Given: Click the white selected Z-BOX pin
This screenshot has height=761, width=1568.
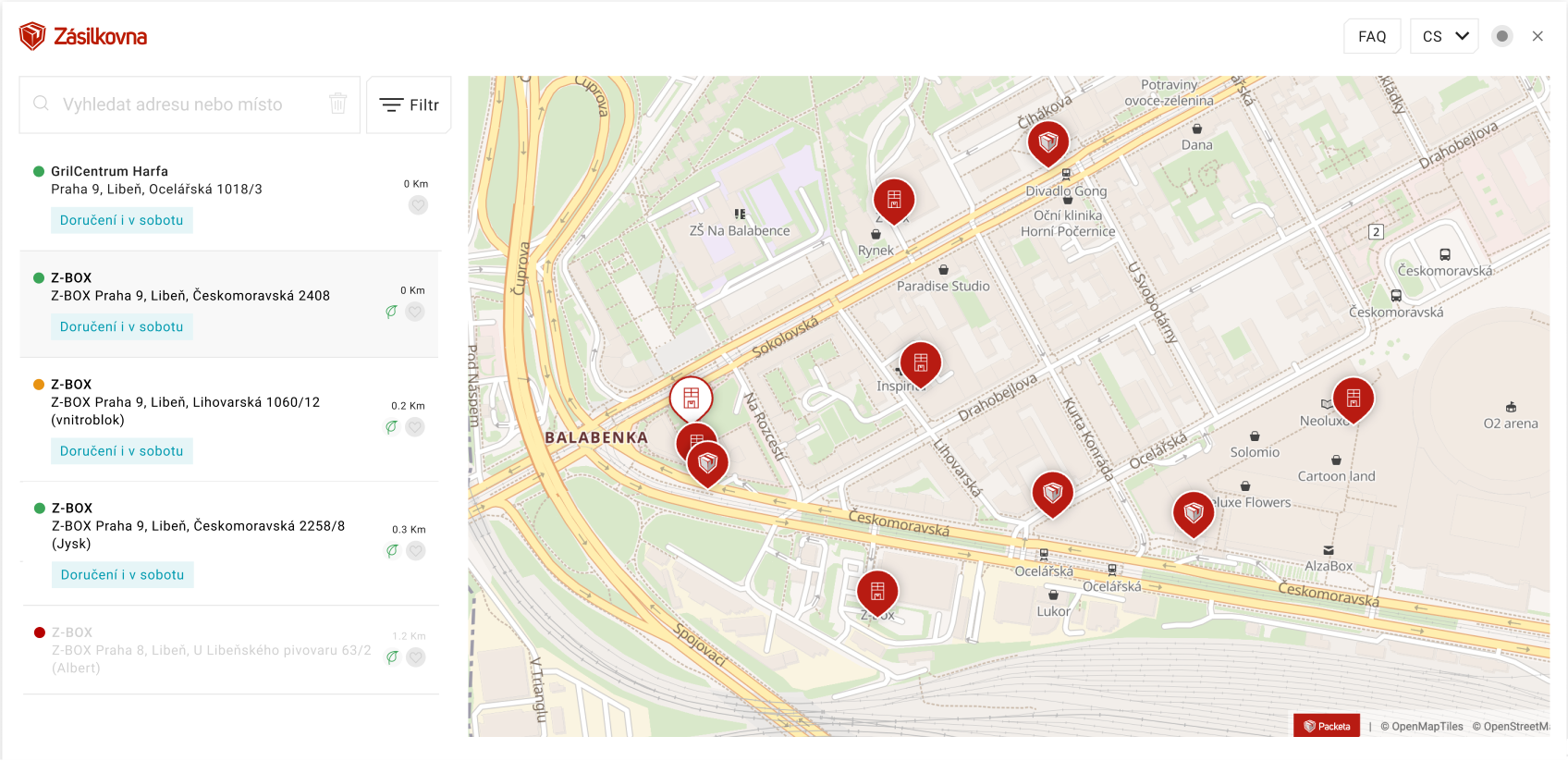Looking at the screenshot, I should click(x=692, y=399).
